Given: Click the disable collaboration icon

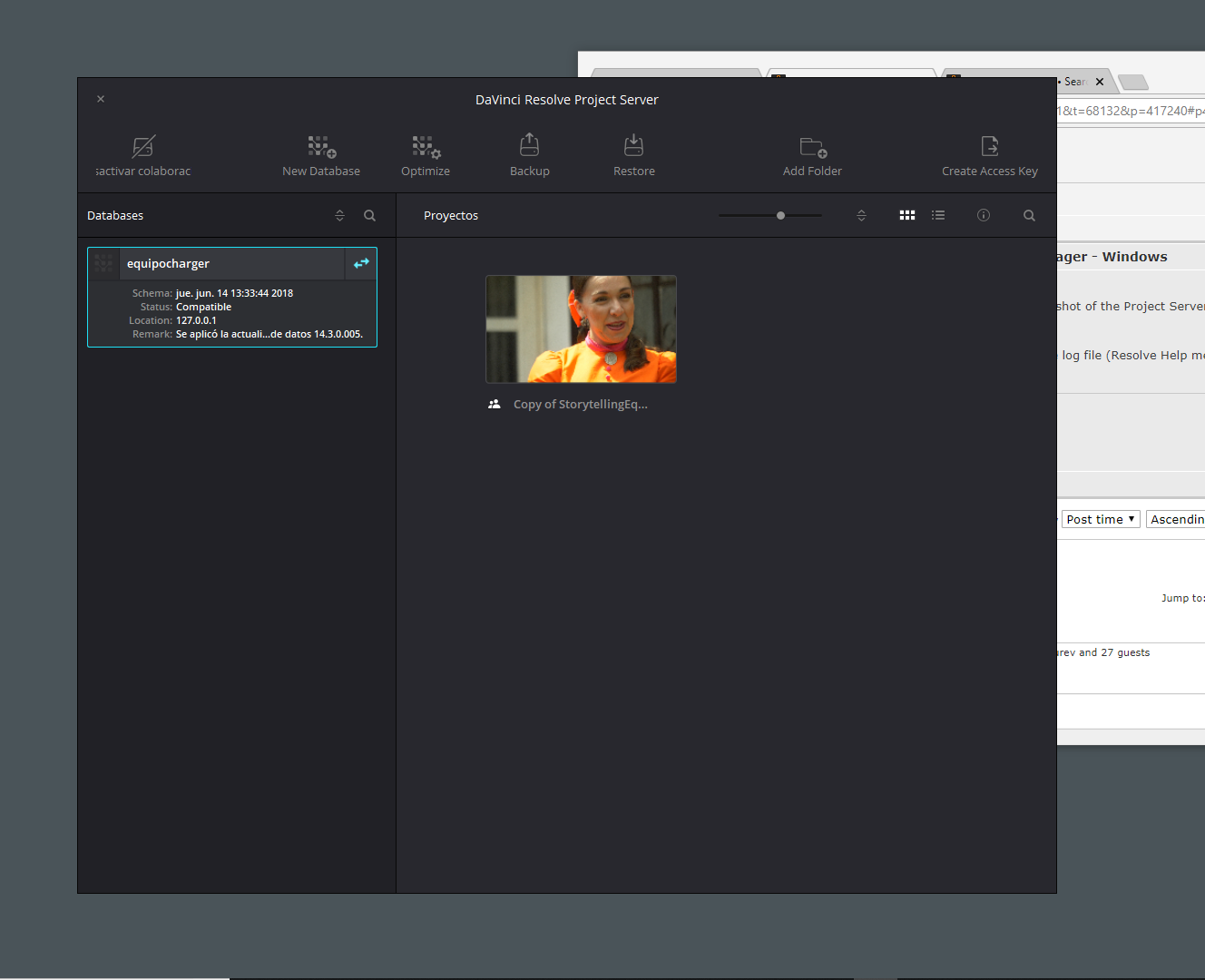Looking at the screenshot, I should click(143, 146).
